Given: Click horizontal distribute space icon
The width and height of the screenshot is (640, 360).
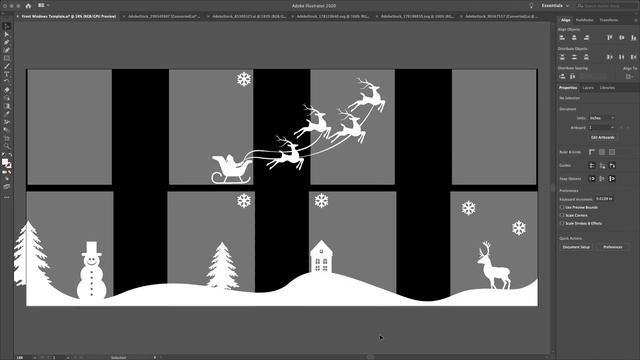Looking at the screenshot, I should 573,76.
